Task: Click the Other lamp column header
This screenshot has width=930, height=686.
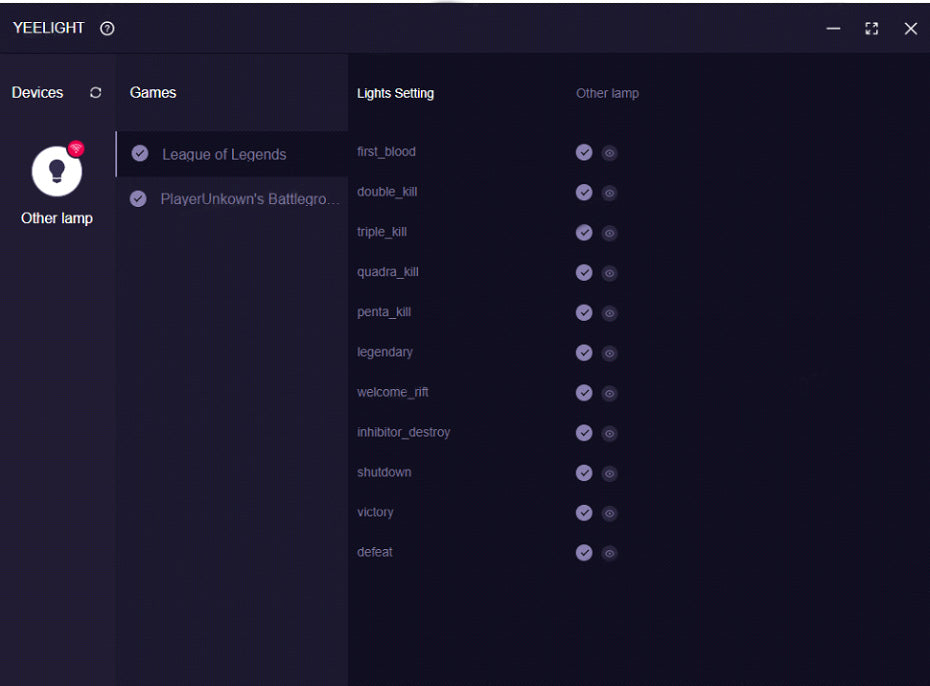Action: point(607,94)
